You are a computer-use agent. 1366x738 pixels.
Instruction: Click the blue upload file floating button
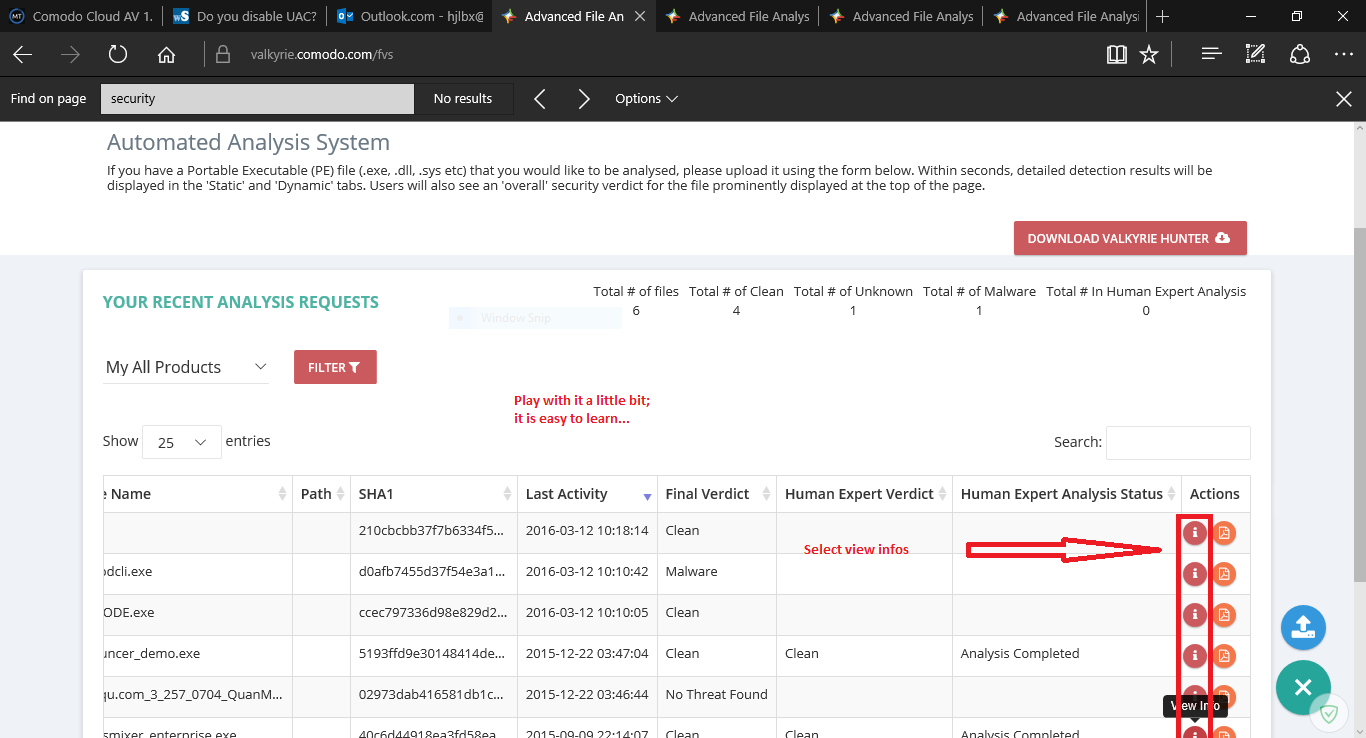pyautogui.click(x=1302, y=628)
